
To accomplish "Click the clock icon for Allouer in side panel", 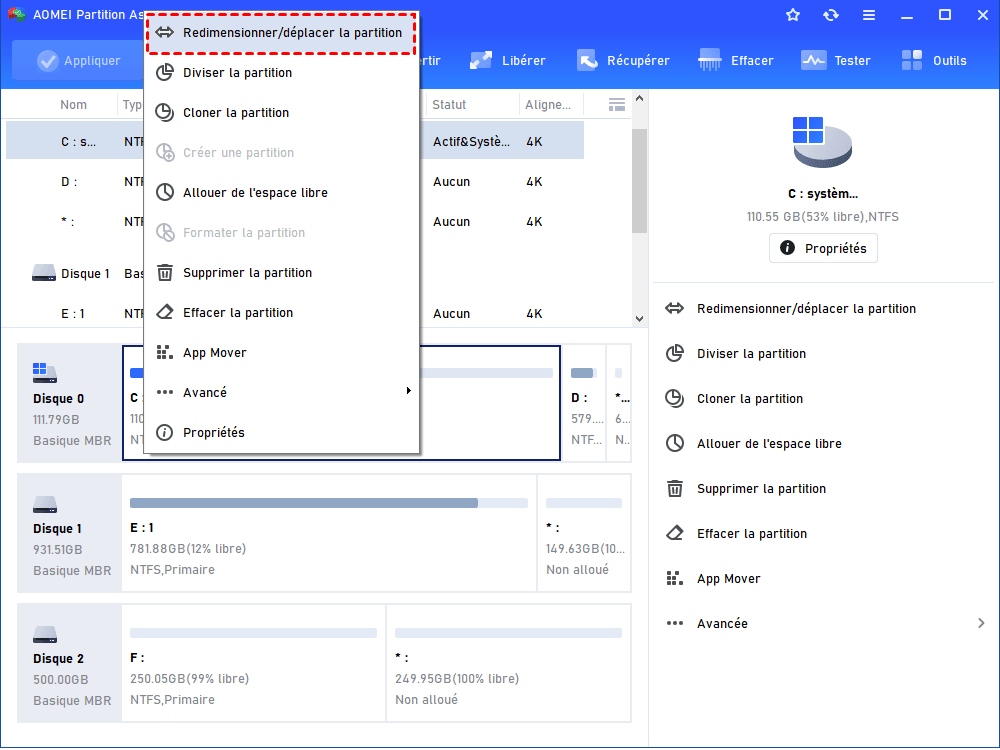I will coord(675,443).
